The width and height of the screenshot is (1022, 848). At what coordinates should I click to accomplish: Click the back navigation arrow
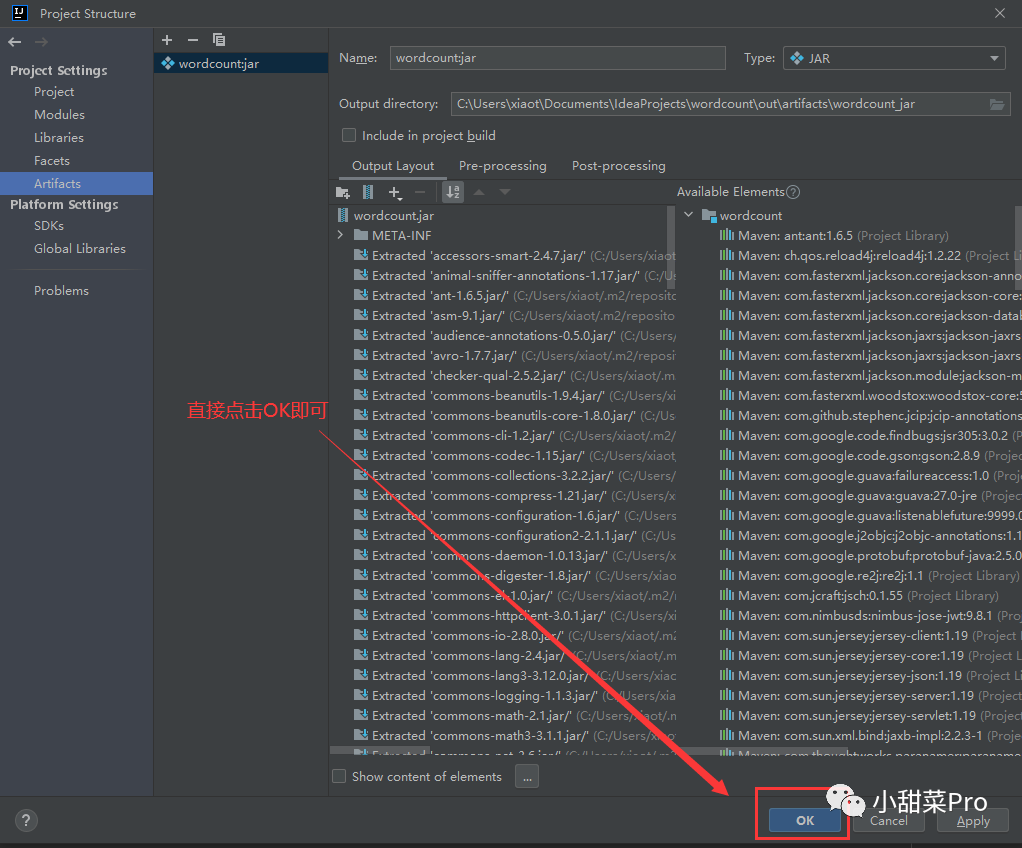pos(15,42)
